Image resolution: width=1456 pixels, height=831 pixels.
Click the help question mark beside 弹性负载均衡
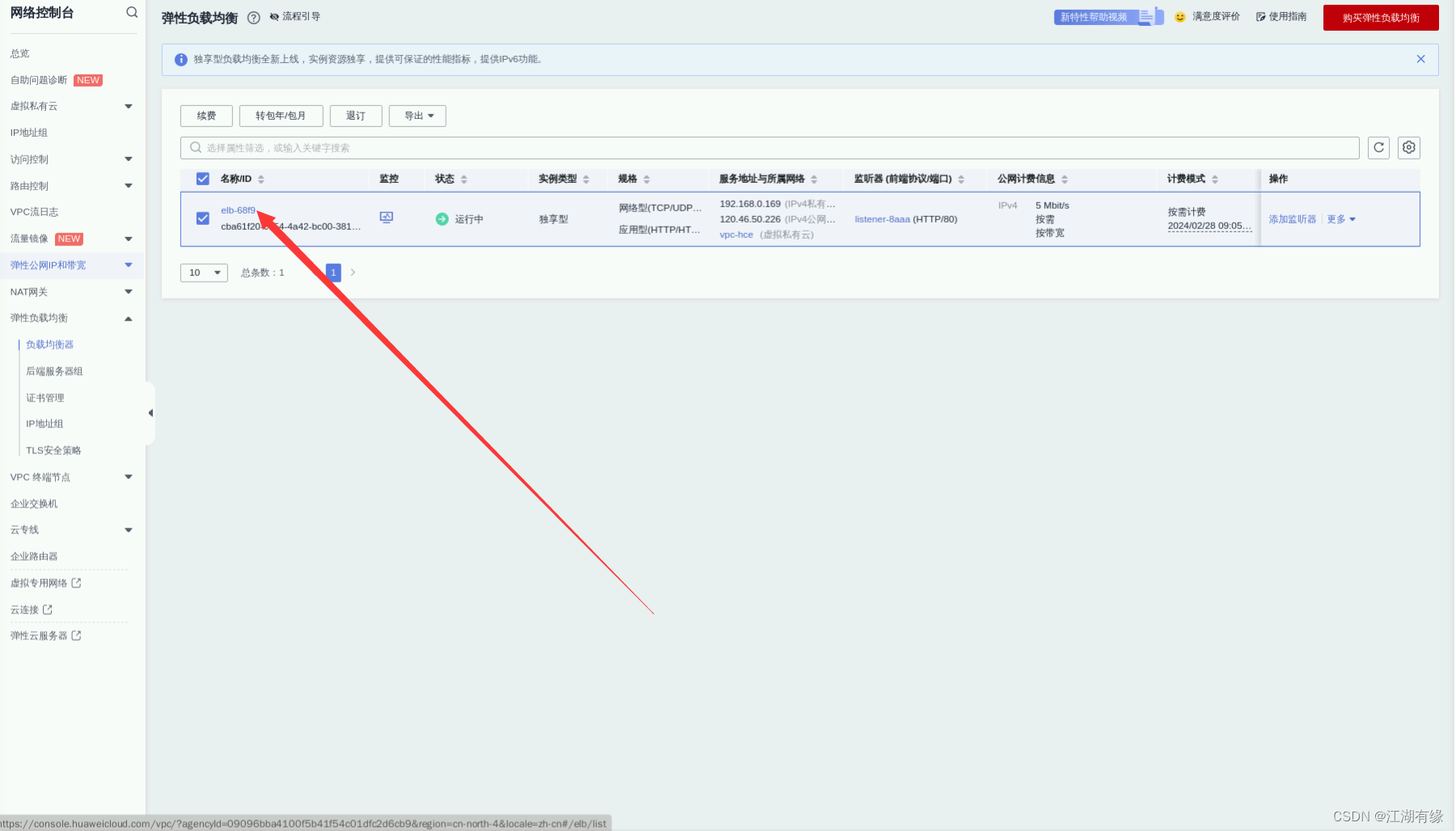click(254, 18)
